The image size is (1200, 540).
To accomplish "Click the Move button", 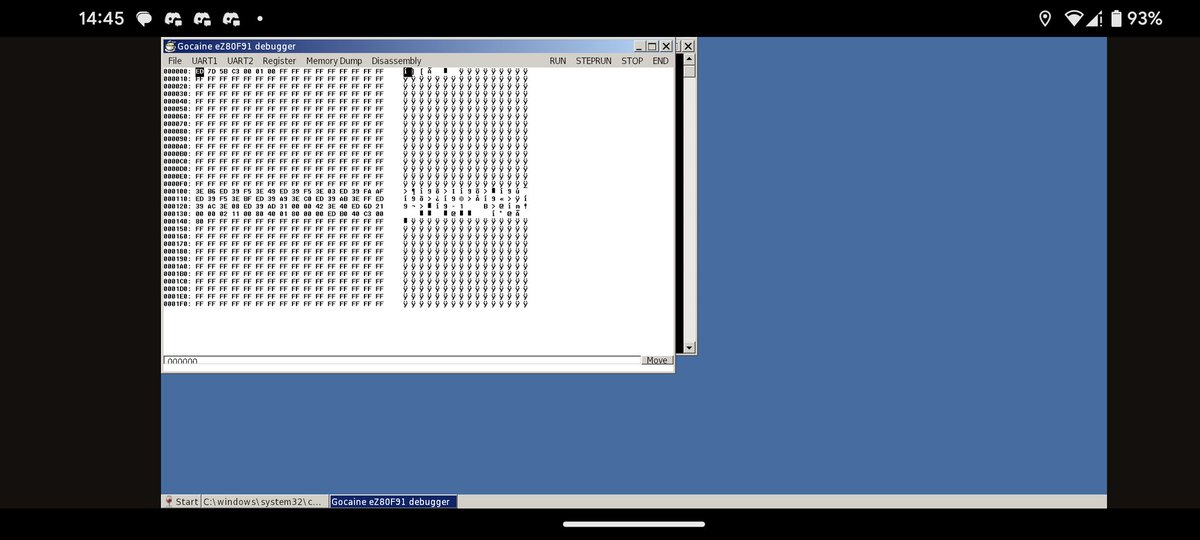I will pos(657,360).
